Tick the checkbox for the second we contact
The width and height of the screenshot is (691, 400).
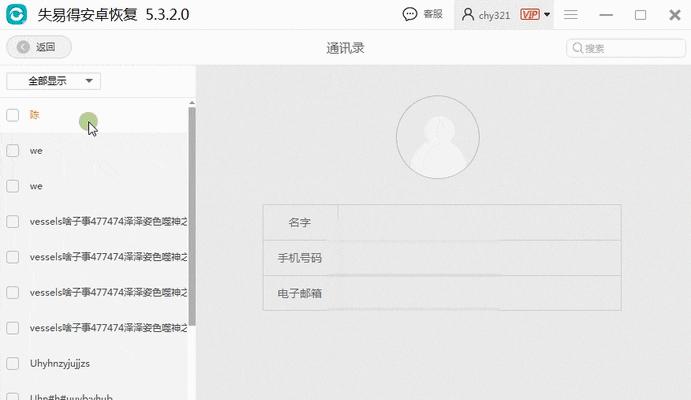pos(13,186)
